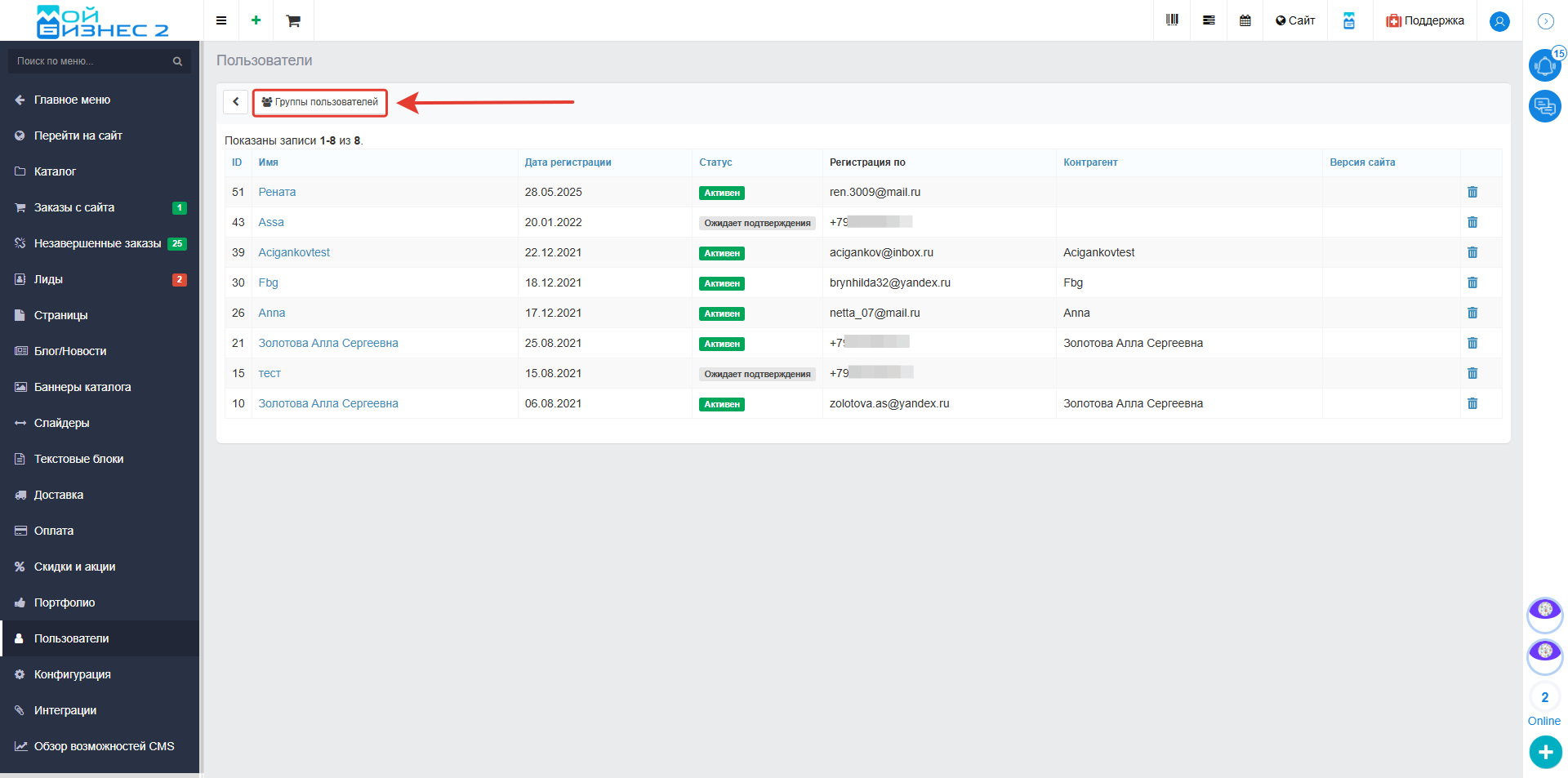Click the Сайт button
Screen dimensions: 1568x778
pos(1295,20)
